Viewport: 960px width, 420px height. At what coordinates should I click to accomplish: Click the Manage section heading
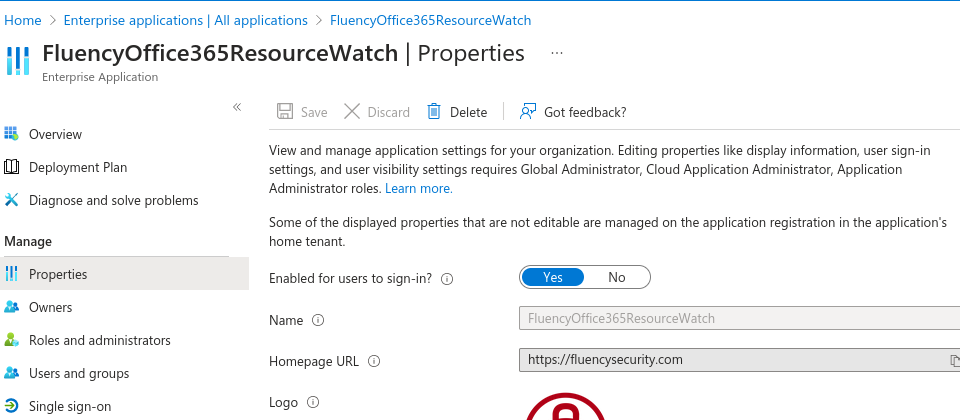(28, 241)
